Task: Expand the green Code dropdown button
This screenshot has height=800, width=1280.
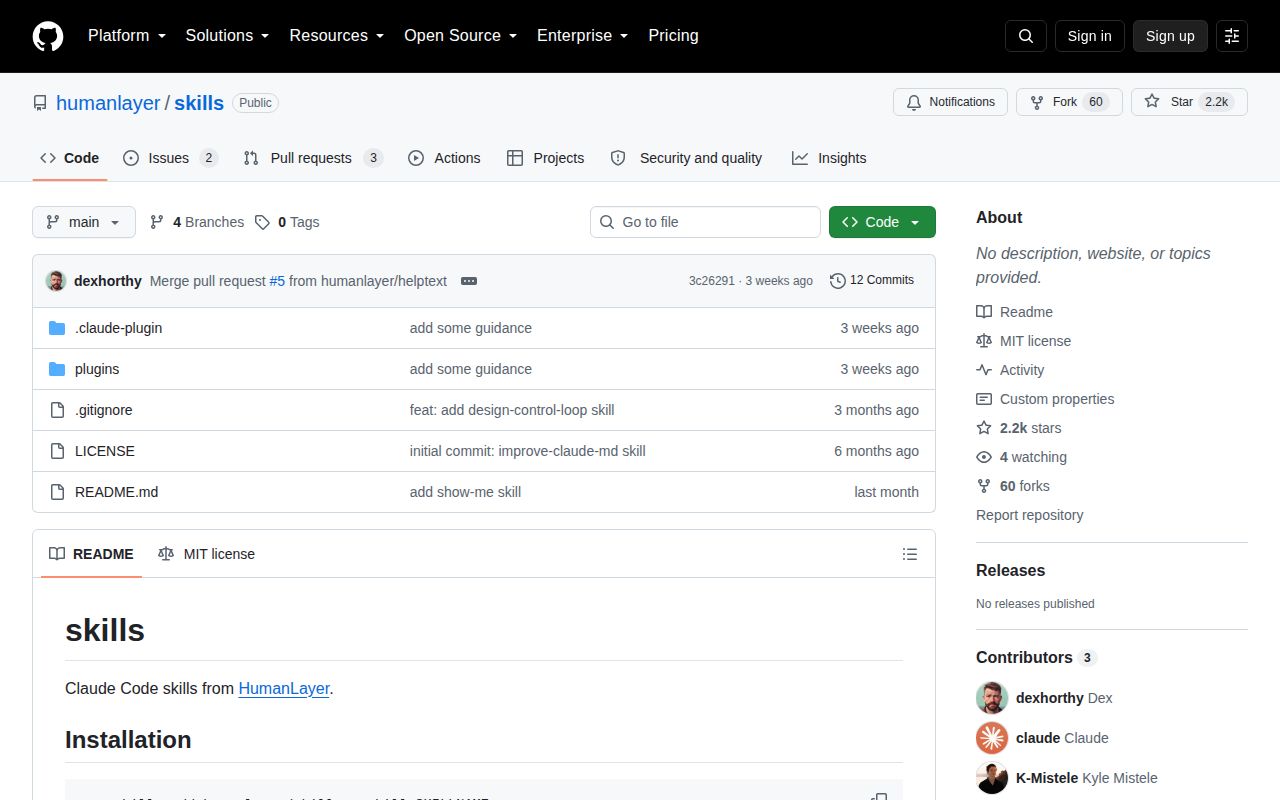Action: (x=882, y=222)
